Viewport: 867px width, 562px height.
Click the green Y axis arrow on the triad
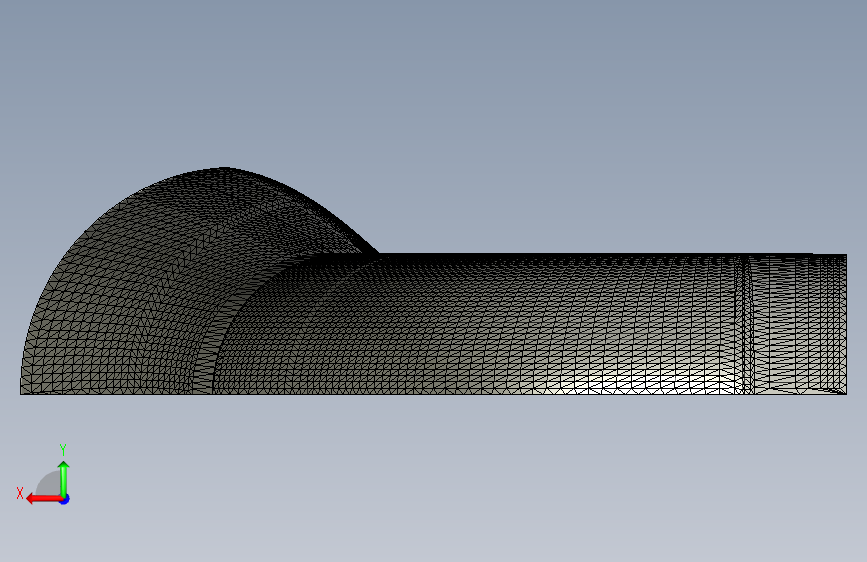click(x=64, y=479)
